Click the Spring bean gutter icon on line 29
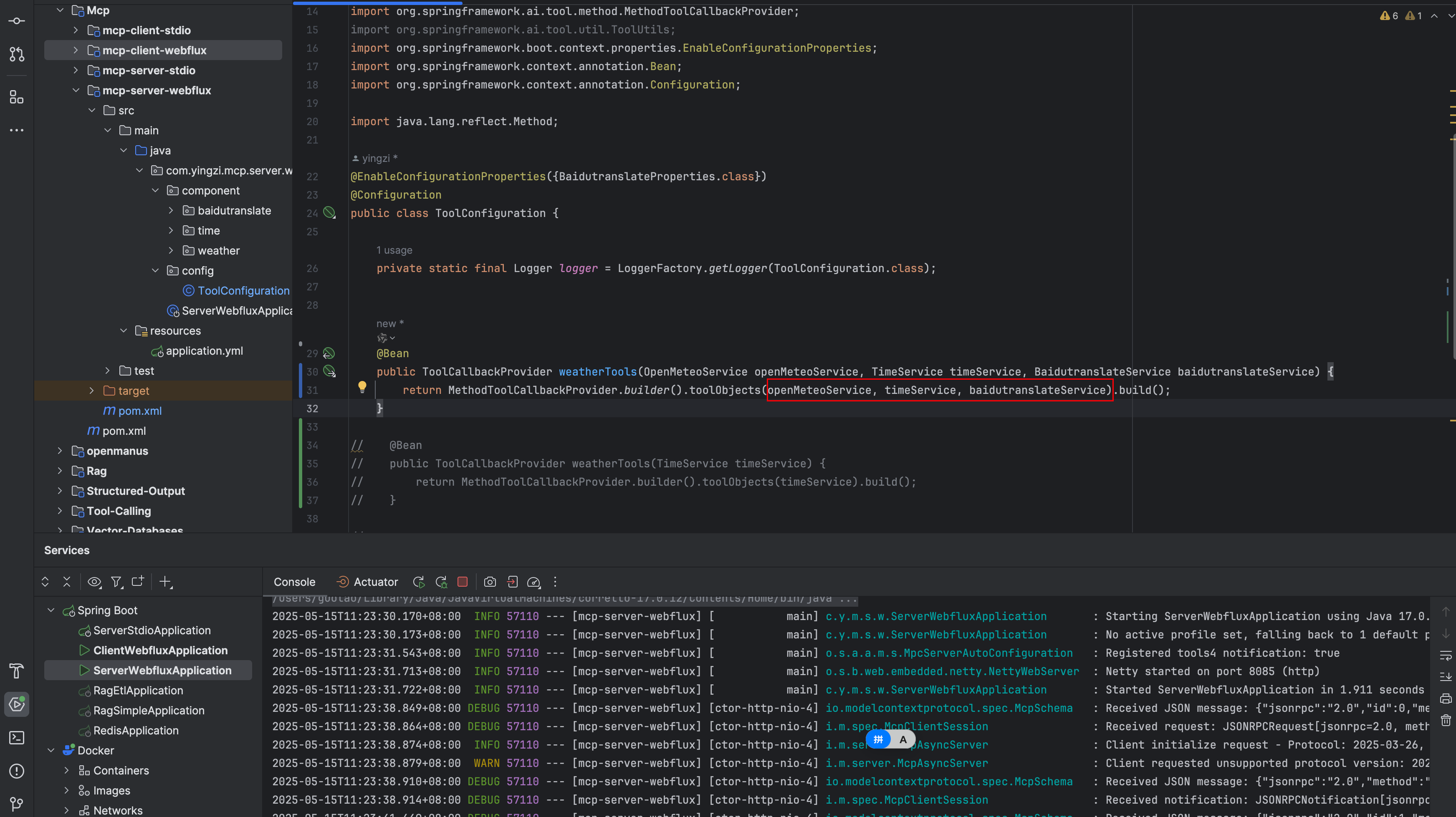The width and height of the screenshot is (1456, 817). click(329, 353)
